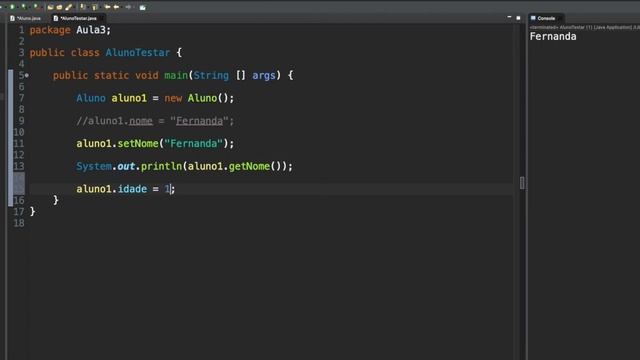
Task: Click the pencil-shaped Search toolbar icon
Action: 69,7
